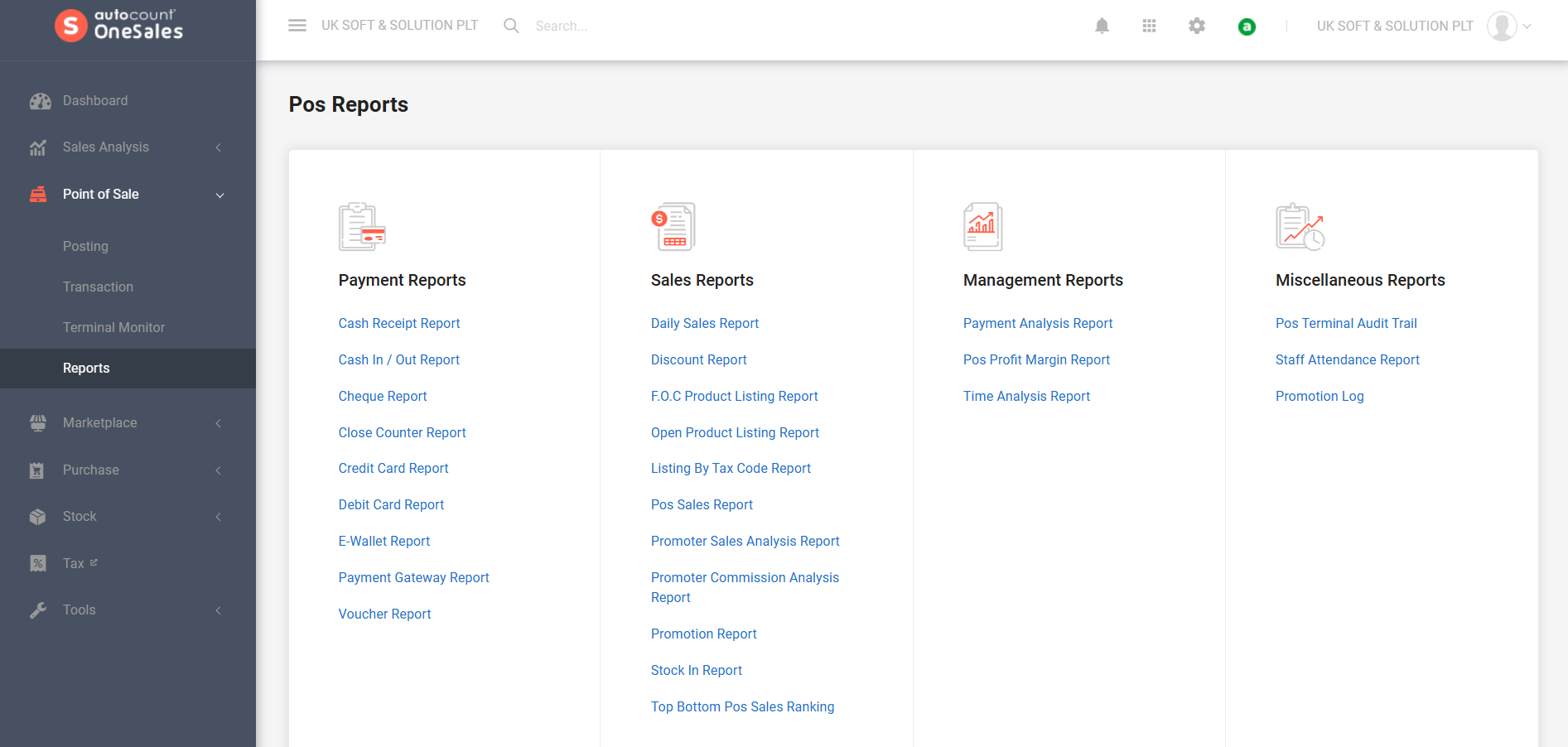Viewport: 1568px width, 747px height.
Task: Select Terminal Monitor under Point of Sale
Action: tap(113, 328)
